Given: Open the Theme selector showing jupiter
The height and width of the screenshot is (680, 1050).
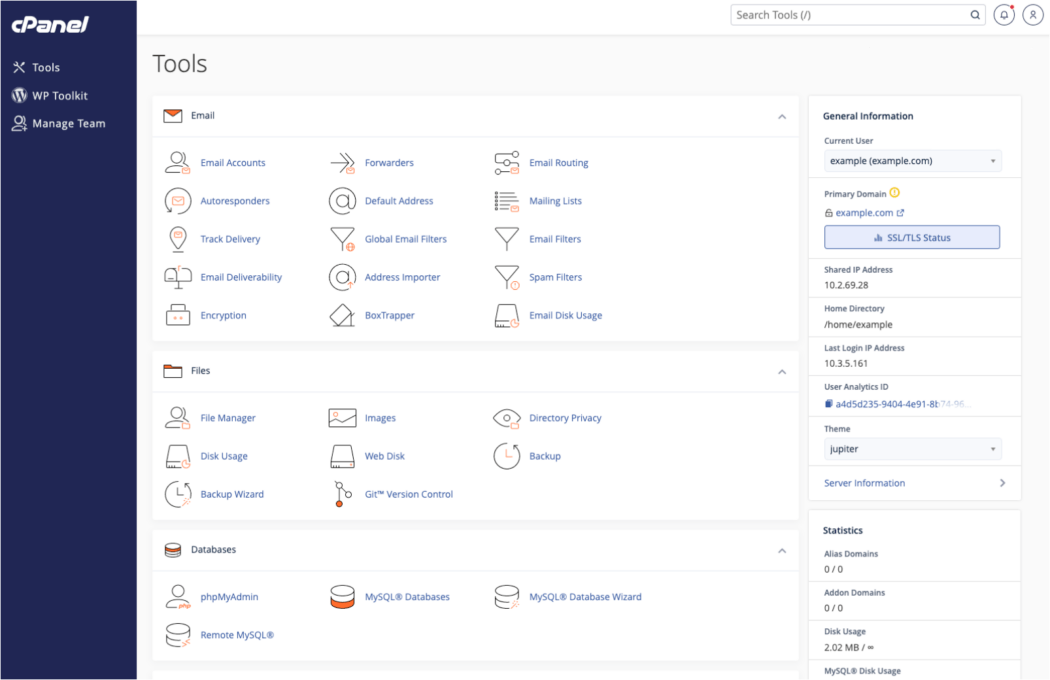Looking at the screenshot, I should [912, 448].
